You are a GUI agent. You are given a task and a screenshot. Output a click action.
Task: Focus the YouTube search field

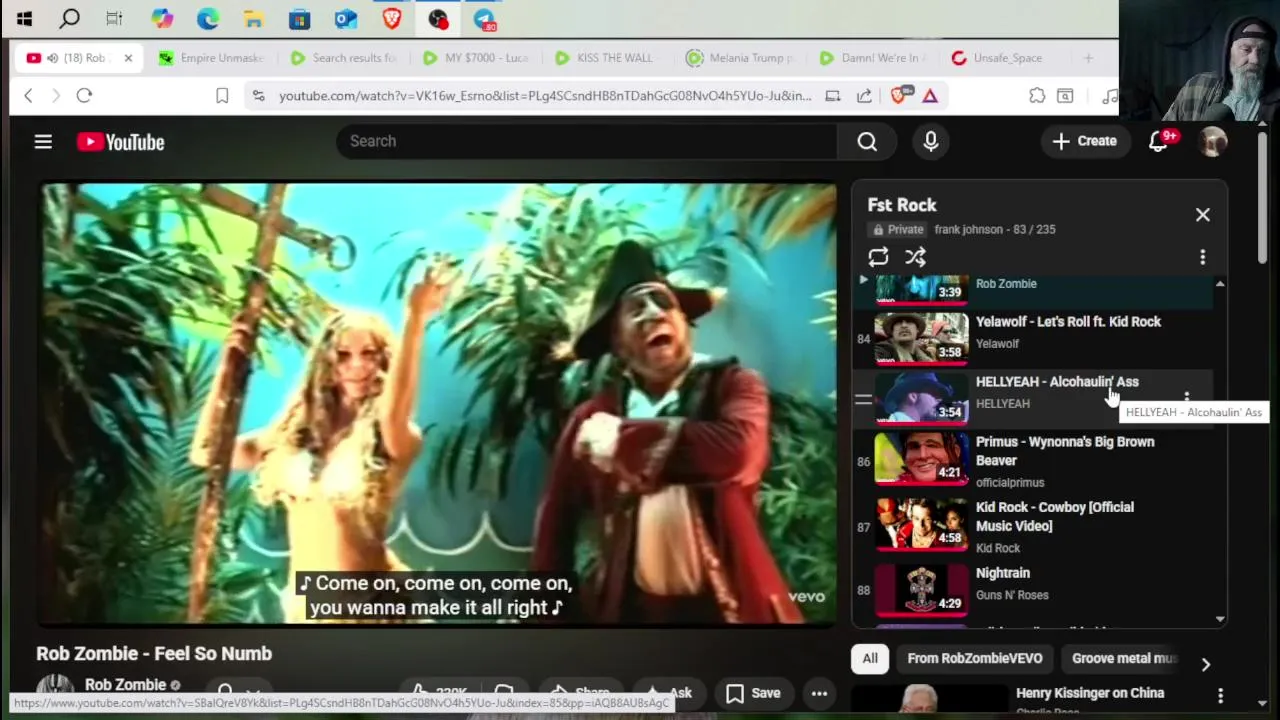pos(587,142)
